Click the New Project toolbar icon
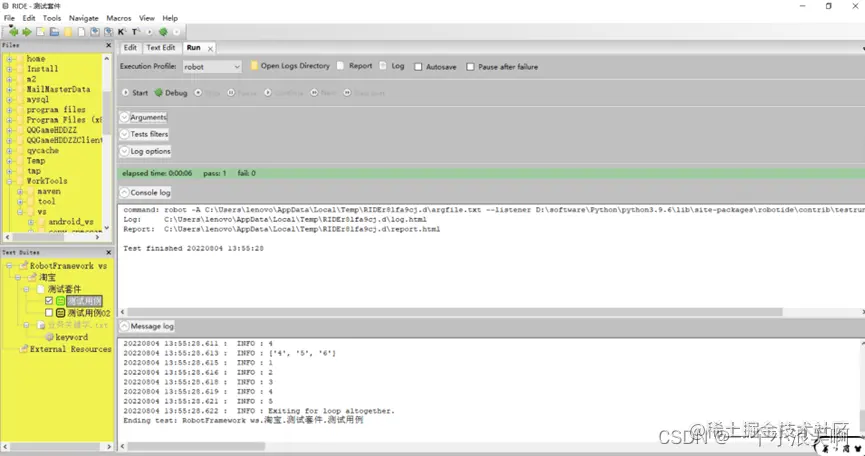This screenshot has width=865, height=456. [41, 32]
